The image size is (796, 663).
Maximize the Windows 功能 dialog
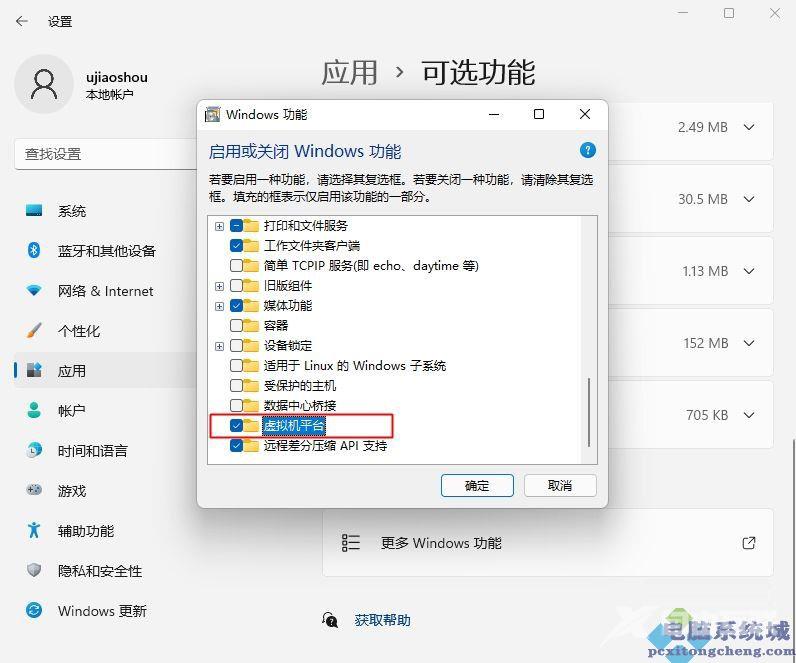point(539,114)
